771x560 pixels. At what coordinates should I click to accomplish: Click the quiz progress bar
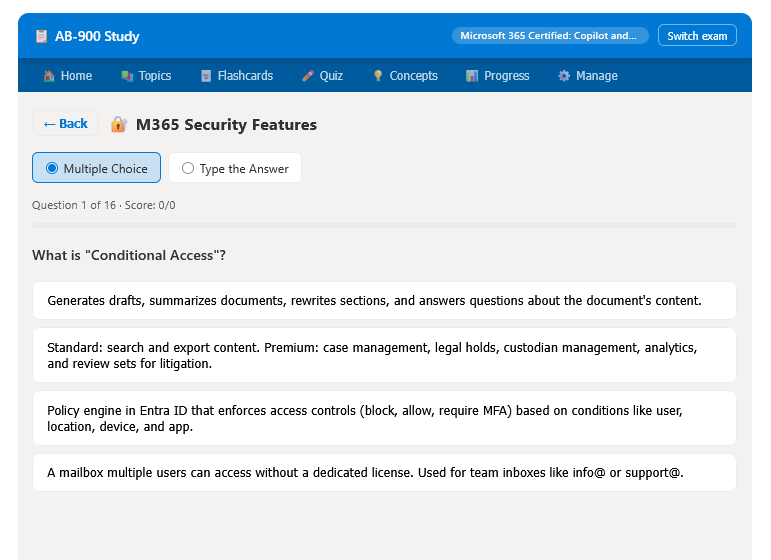tap(384, 225)
